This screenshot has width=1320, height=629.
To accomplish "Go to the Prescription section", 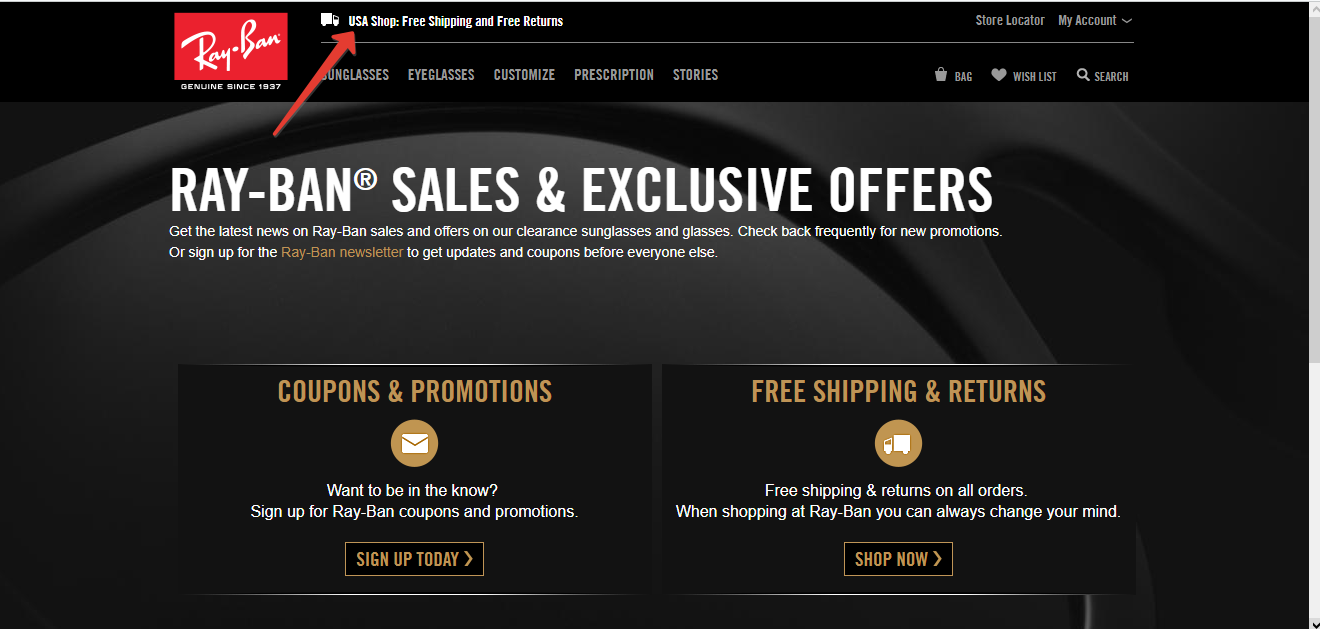I will click(x=614, y=75).
